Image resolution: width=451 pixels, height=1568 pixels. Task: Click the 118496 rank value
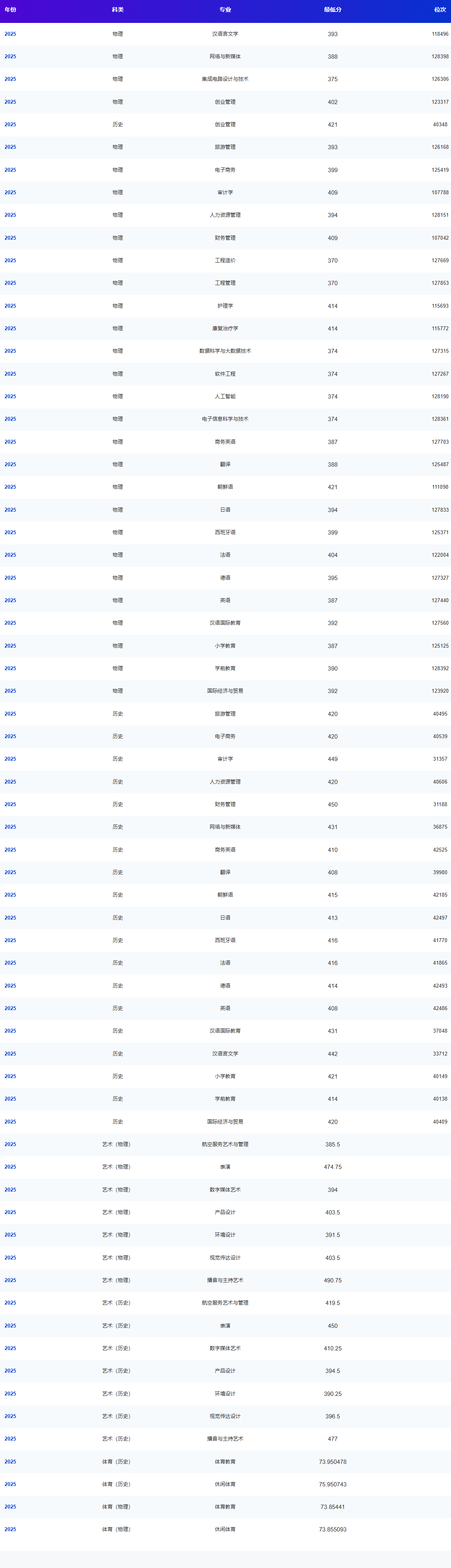(x=439, y=34)
